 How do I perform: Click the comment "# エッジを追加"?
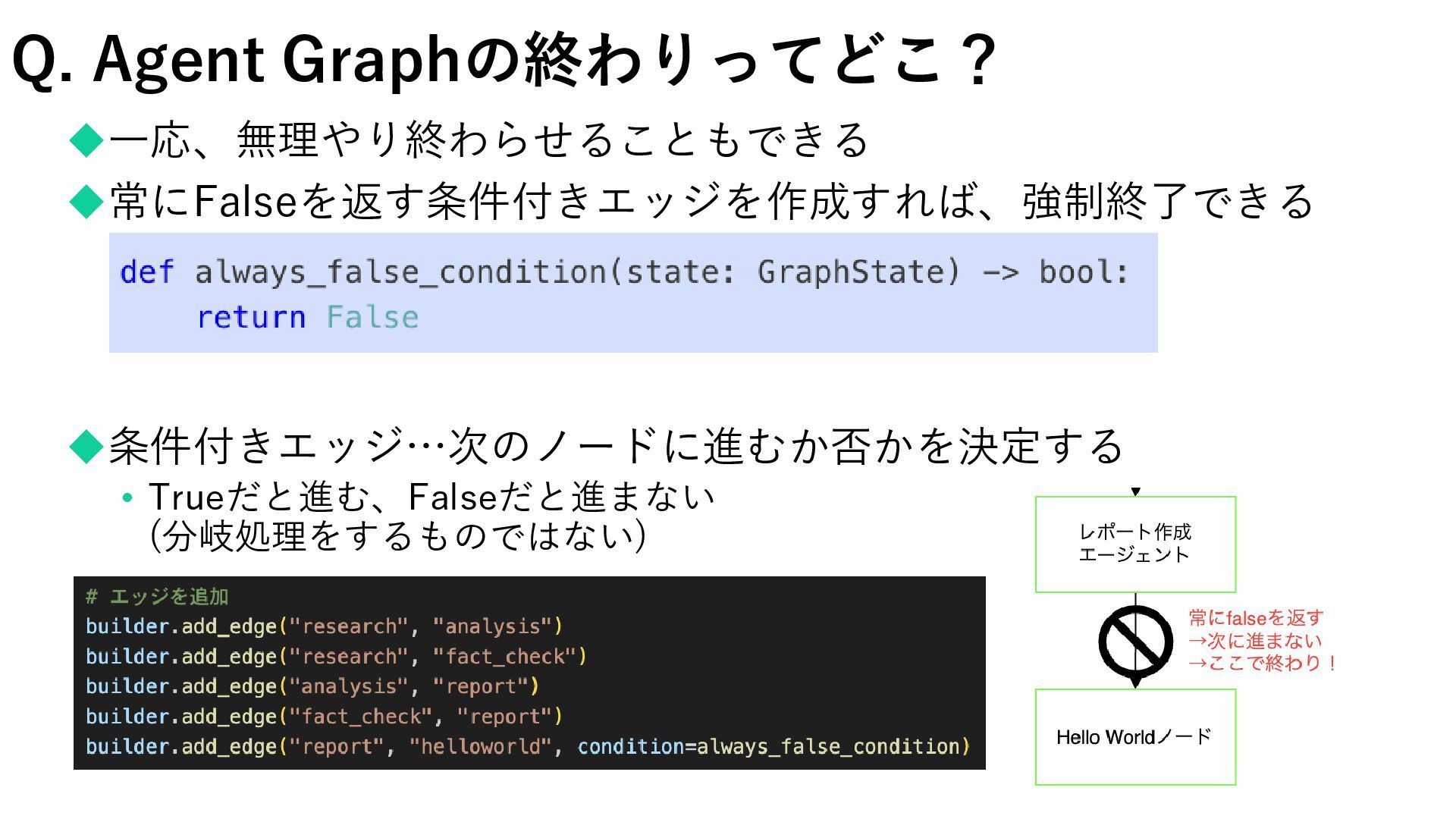point(157,597)
